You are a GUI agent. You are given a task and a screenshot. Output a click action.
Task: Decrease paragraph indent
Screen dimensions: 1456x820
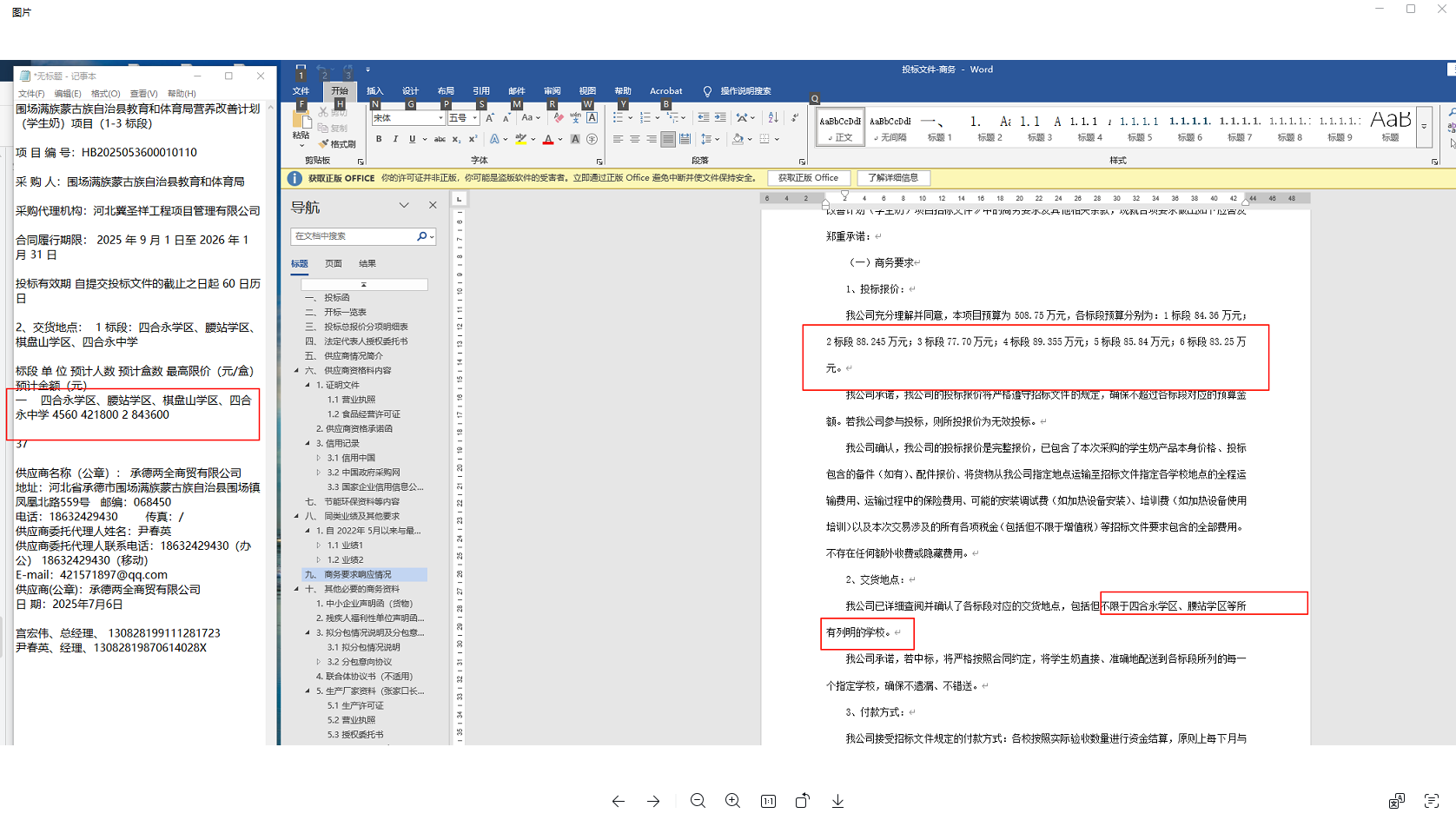pyautogui.click(x=704, y=118)
